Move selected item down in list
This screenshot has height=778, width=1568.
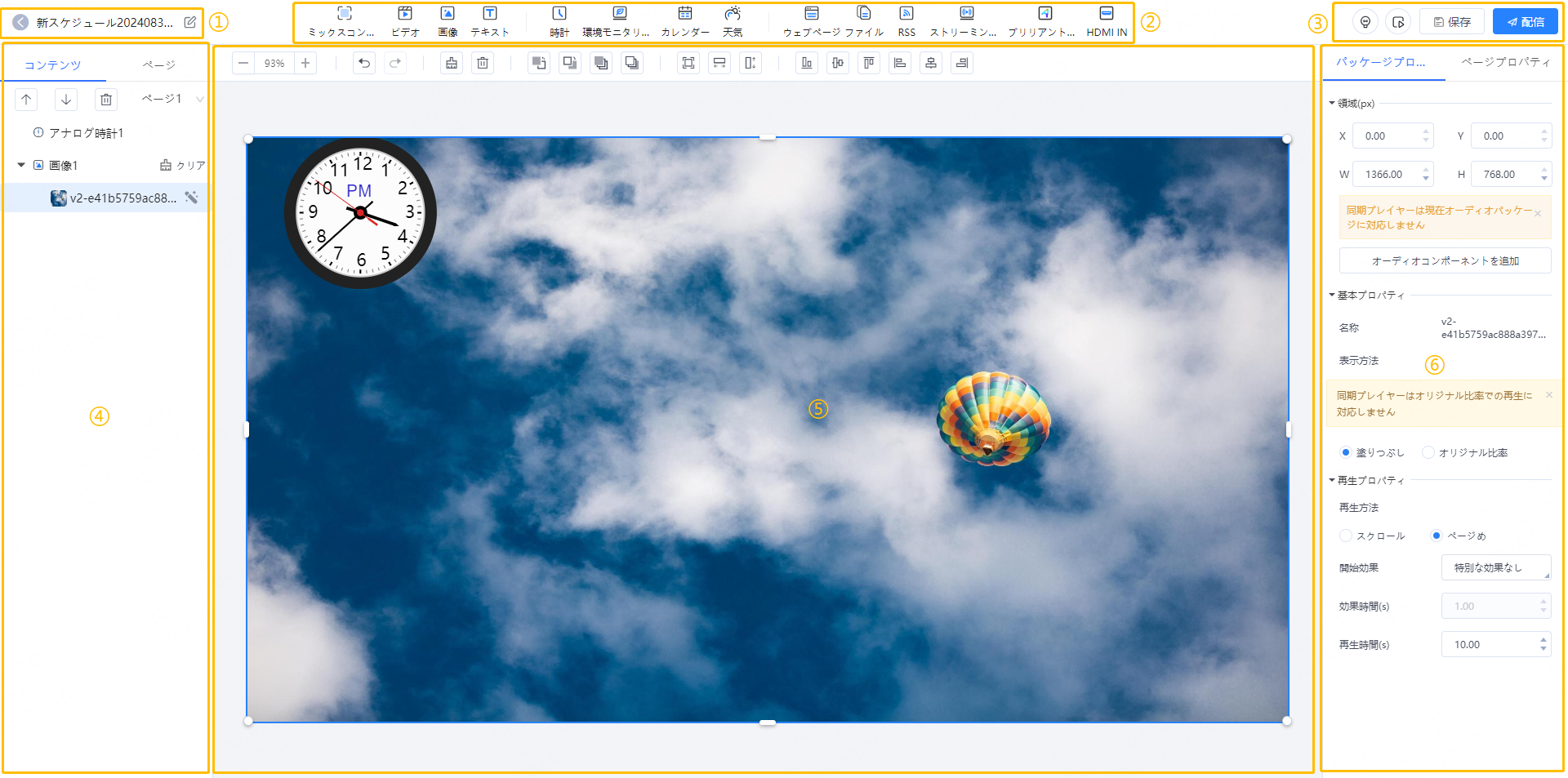point(66,100)
